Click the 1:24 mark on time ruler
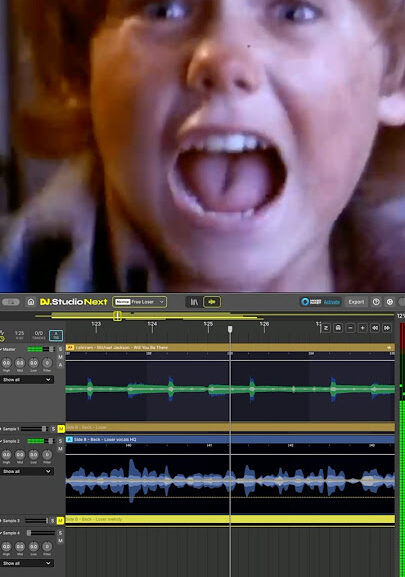This screenshot has height=577, width=405. tap(152, 324)
